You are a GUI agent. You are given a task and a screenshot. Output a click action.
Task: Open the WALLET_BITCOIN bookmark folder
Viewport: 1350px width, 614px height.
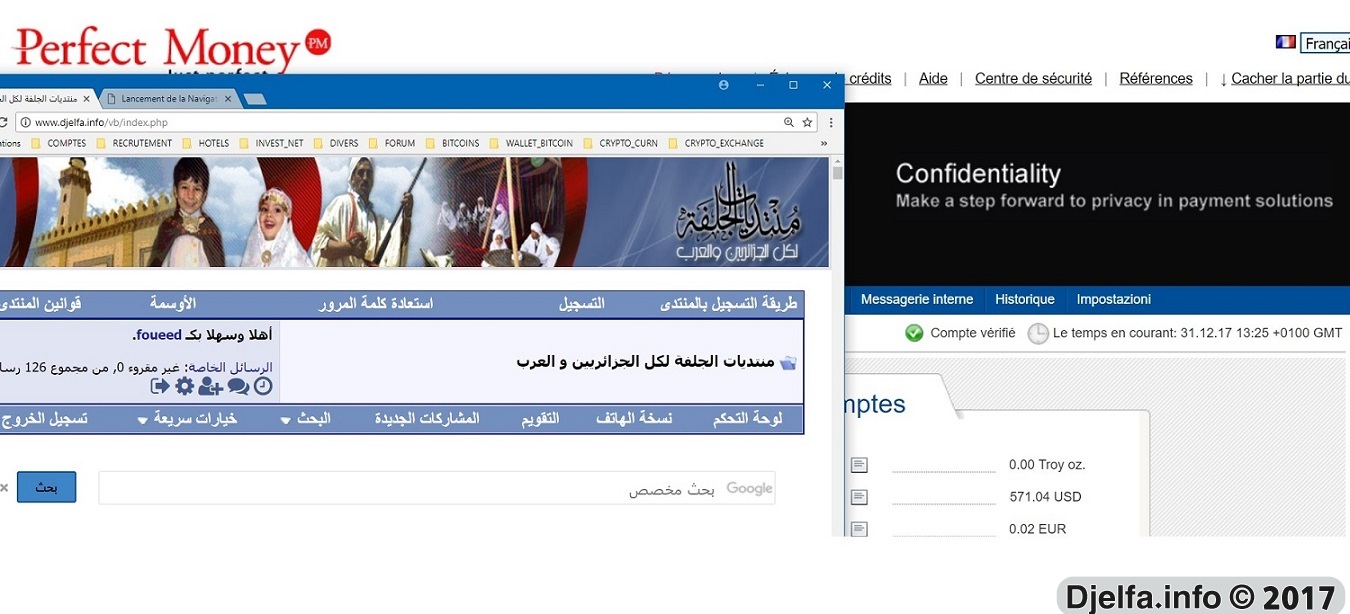[531, 143]
